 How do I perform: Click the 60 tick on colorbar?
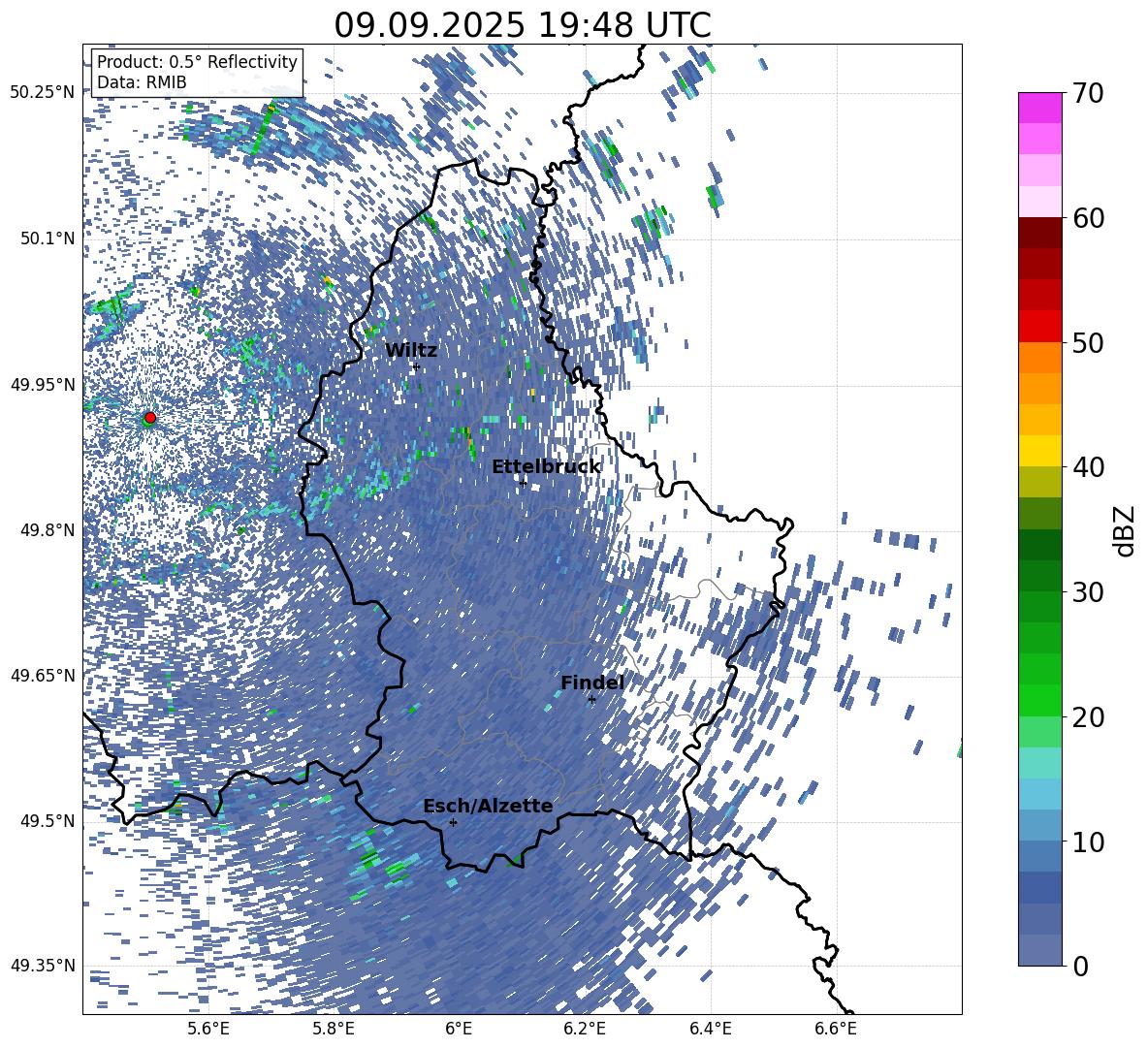[x=1087, y=218]
